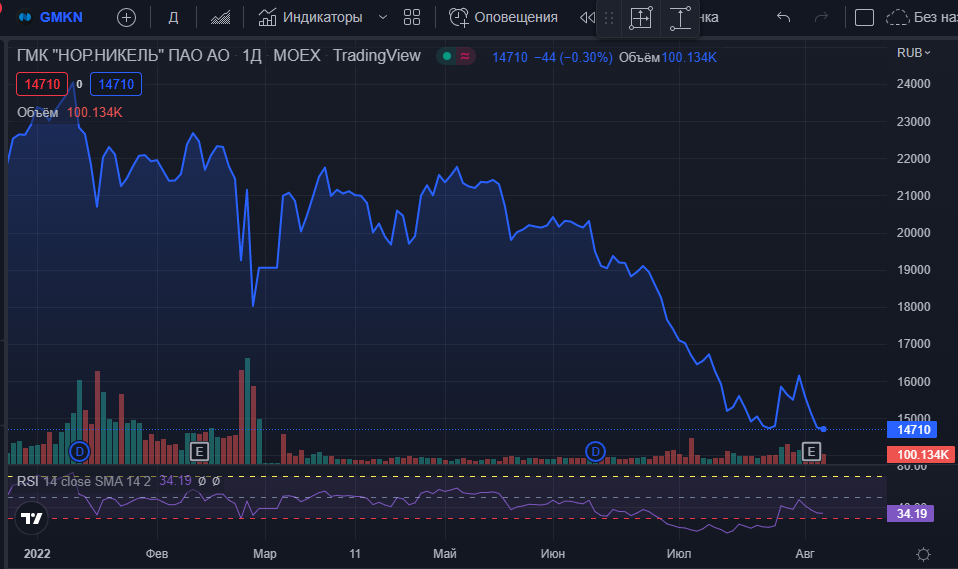Click the blue 14710 buy price button
958x569 pixels.
116,84
